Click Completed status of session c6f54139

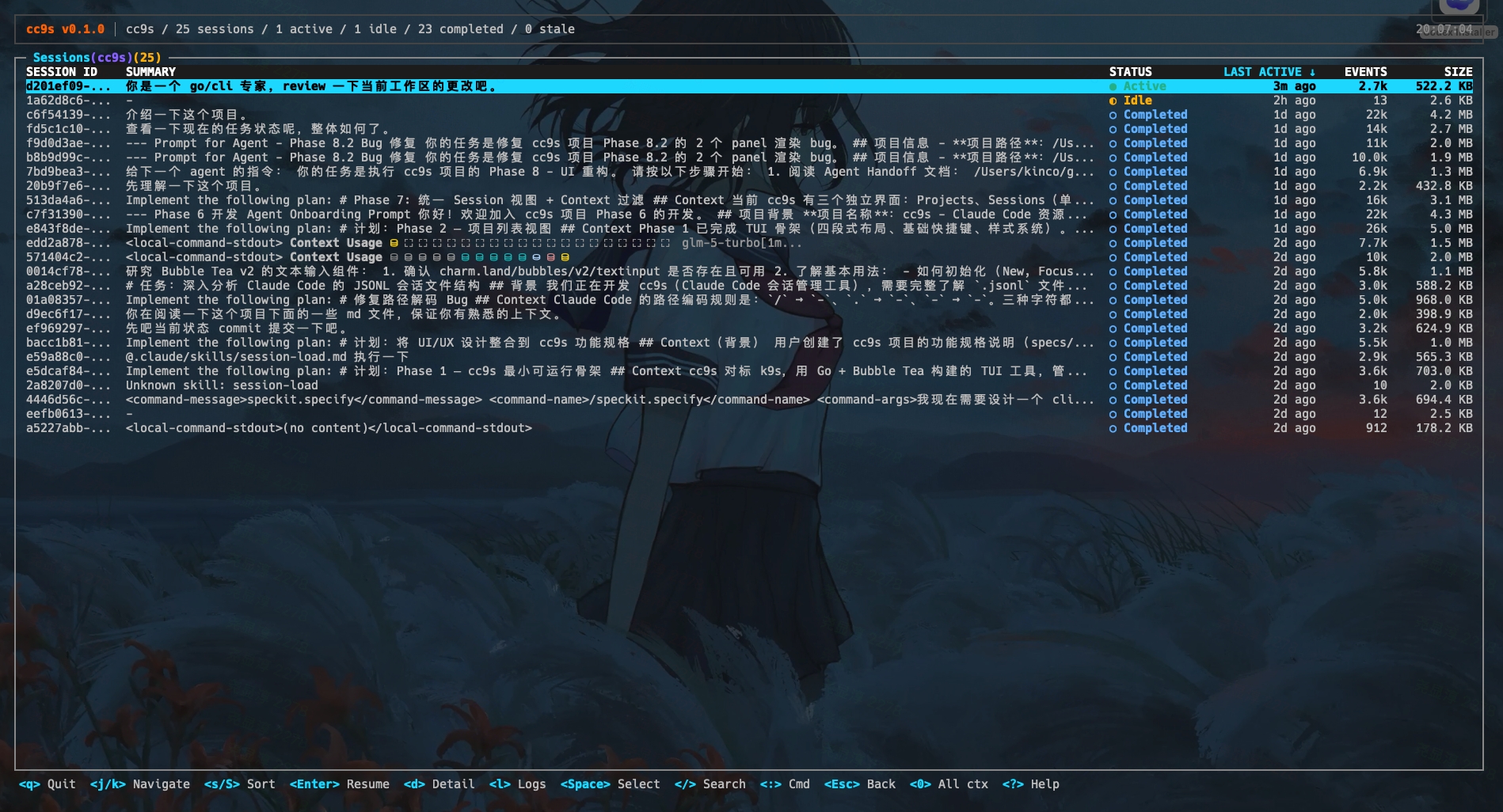point(1148,115)
